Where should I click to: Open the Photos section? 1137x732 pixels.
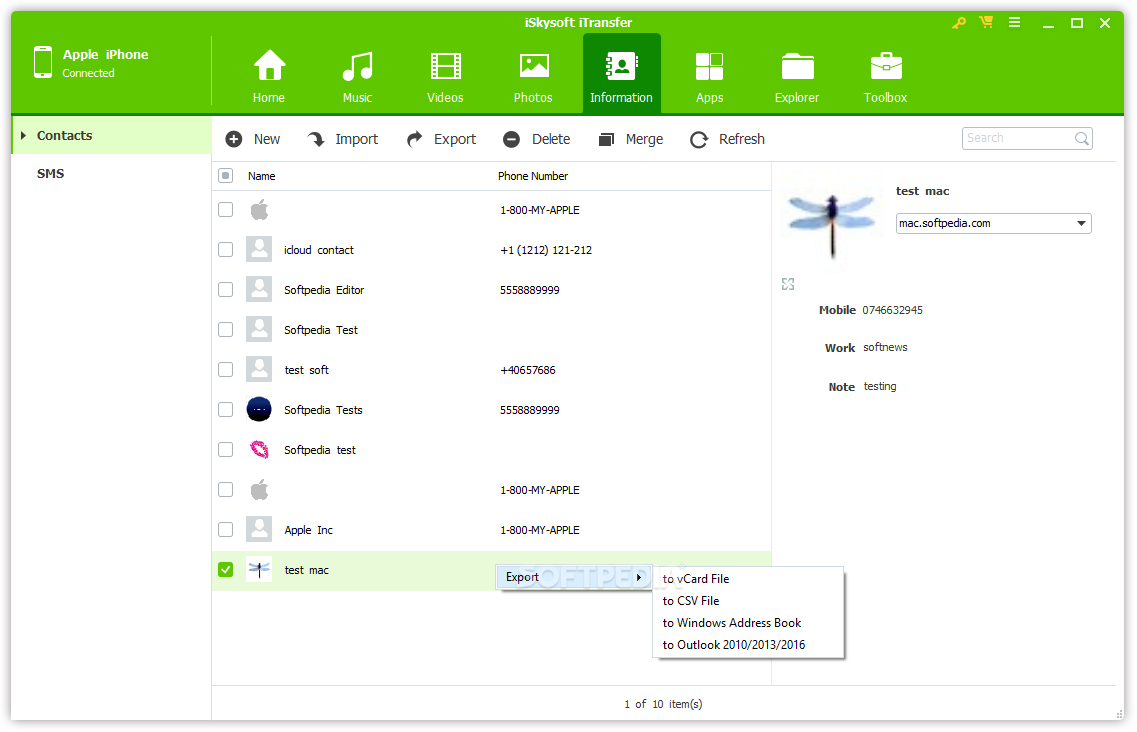(x=533, y=75)
